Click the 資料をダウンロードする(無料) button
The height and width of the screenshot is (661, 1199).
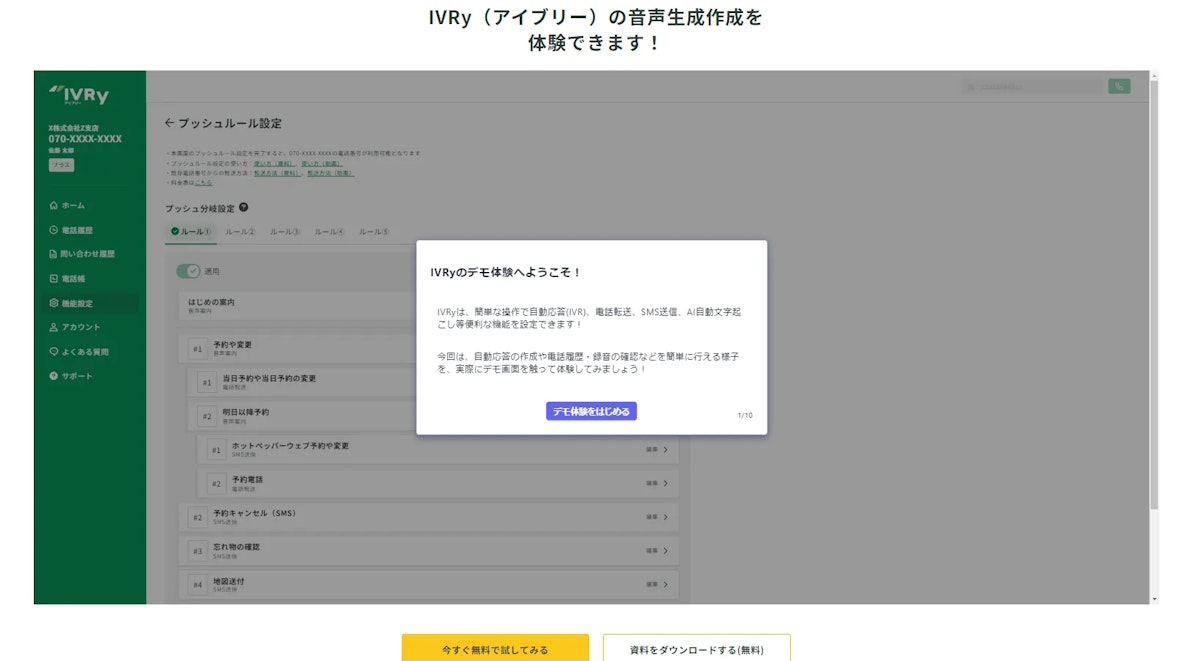[x=697, y=649]
